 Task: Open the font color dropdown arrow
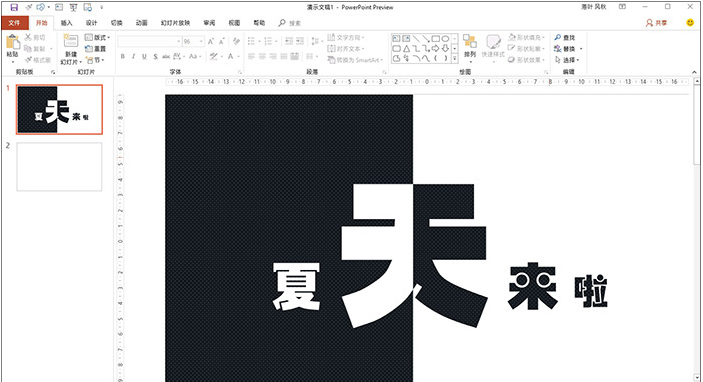pos(238,56)
